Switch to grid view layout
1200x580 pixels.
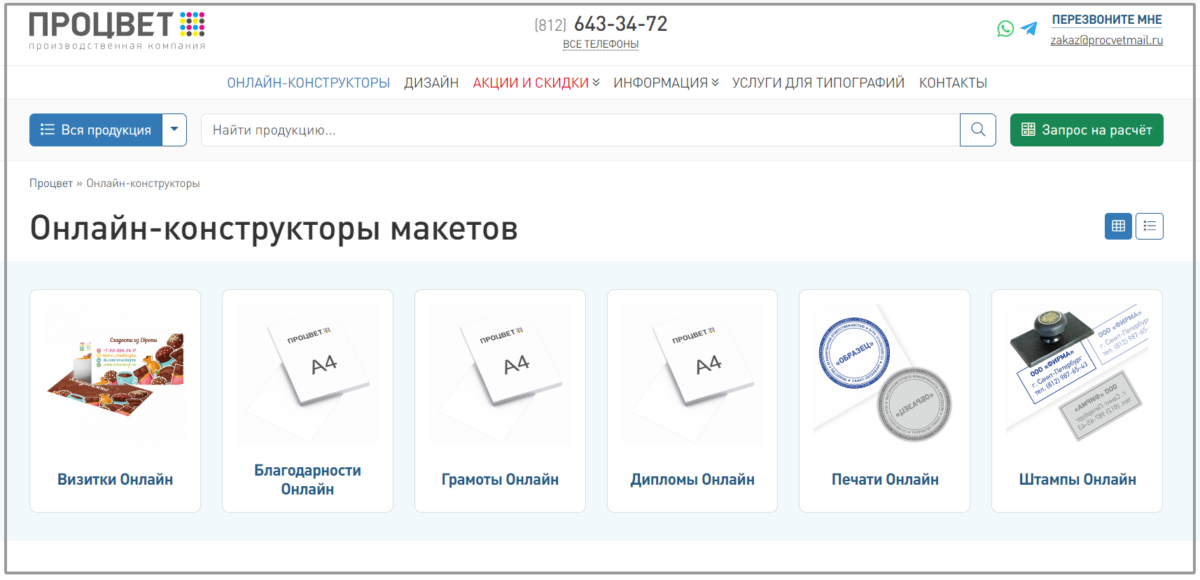[1118, 226]
